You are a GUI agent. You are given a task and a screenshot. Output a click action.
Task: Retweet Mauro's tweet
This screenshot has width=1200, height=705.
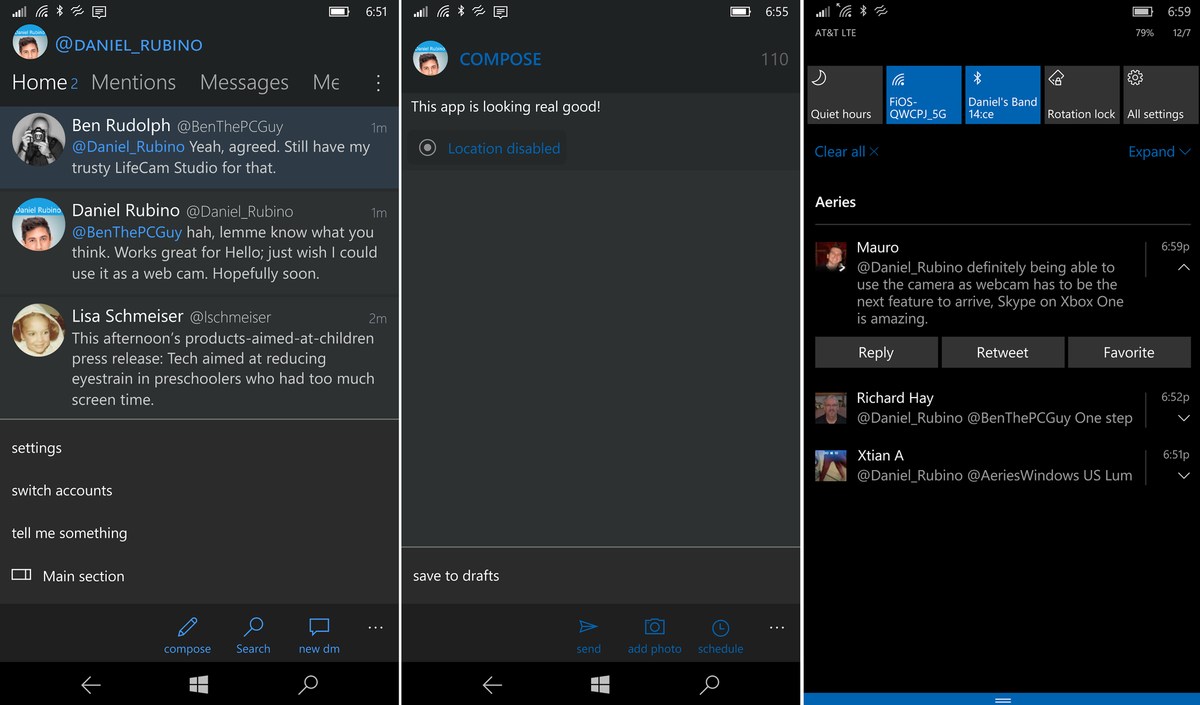coord(1003,352)
